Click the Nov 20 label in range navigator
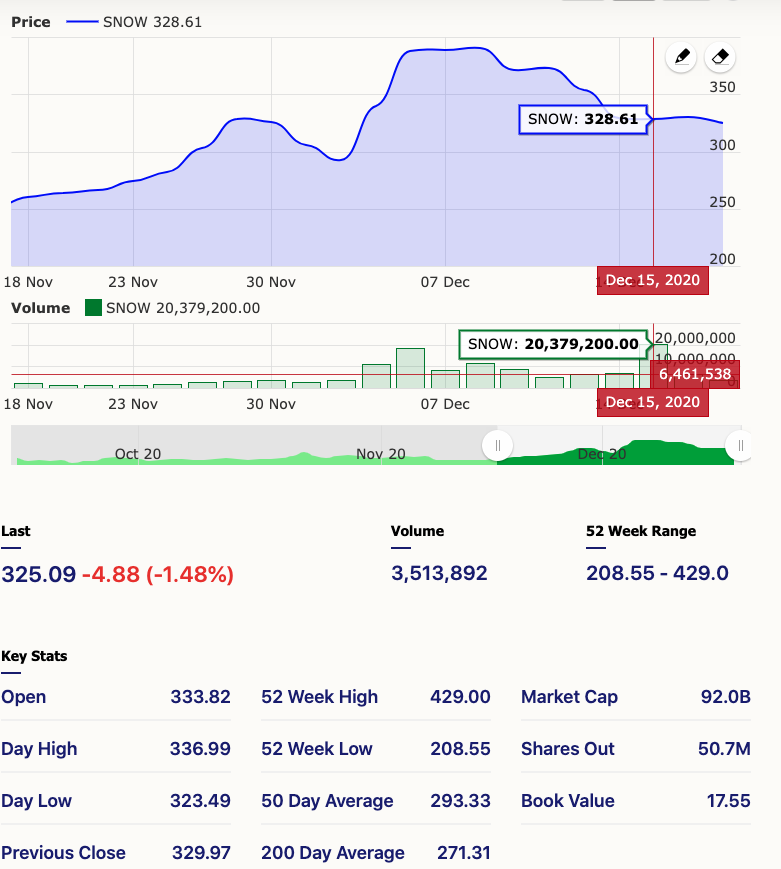The height and width of the screenshot is (869, 781). (380, 454)
